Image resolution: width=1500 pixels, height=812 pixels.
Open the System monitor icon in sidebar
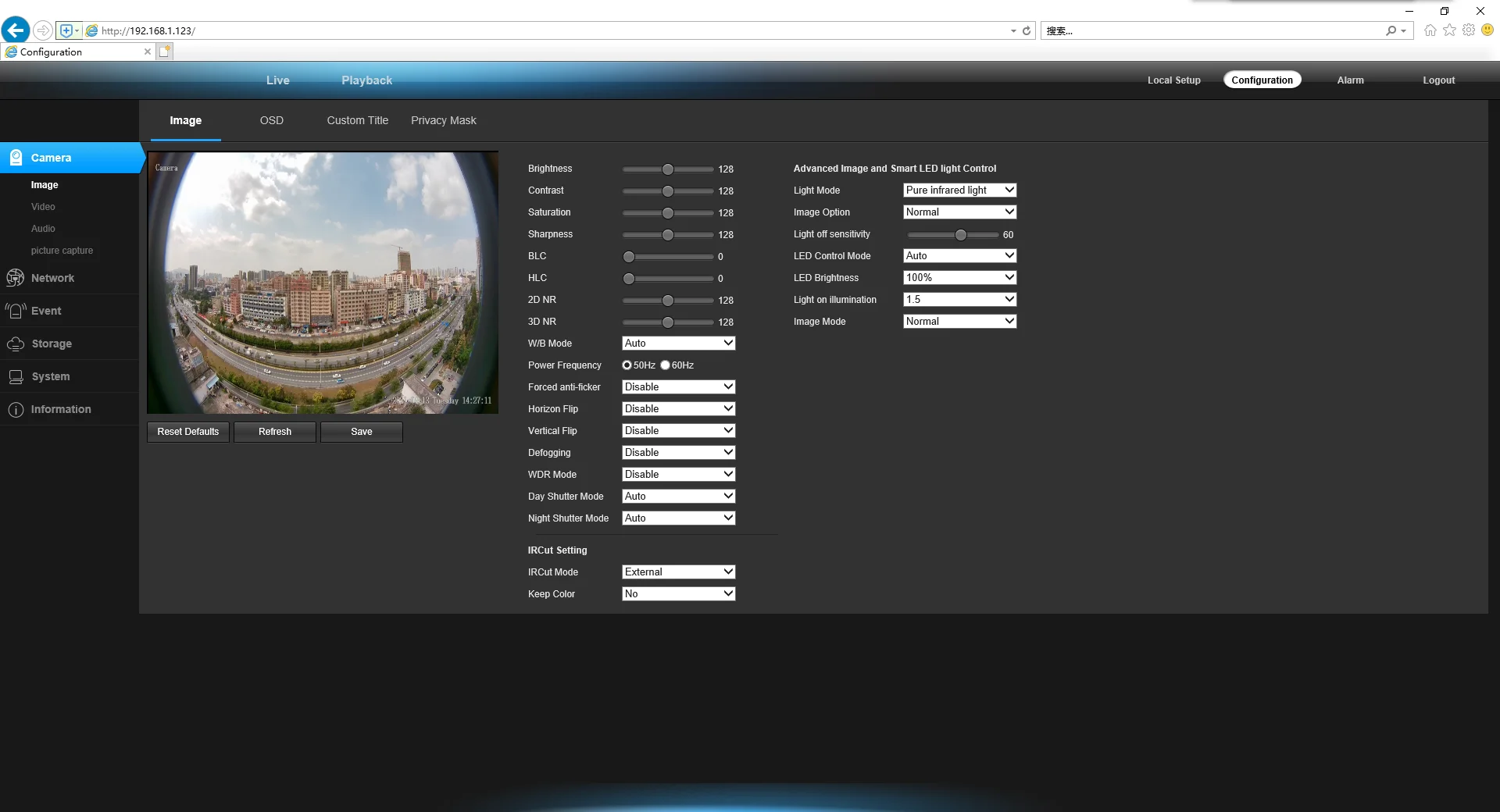tap(16, 376)
